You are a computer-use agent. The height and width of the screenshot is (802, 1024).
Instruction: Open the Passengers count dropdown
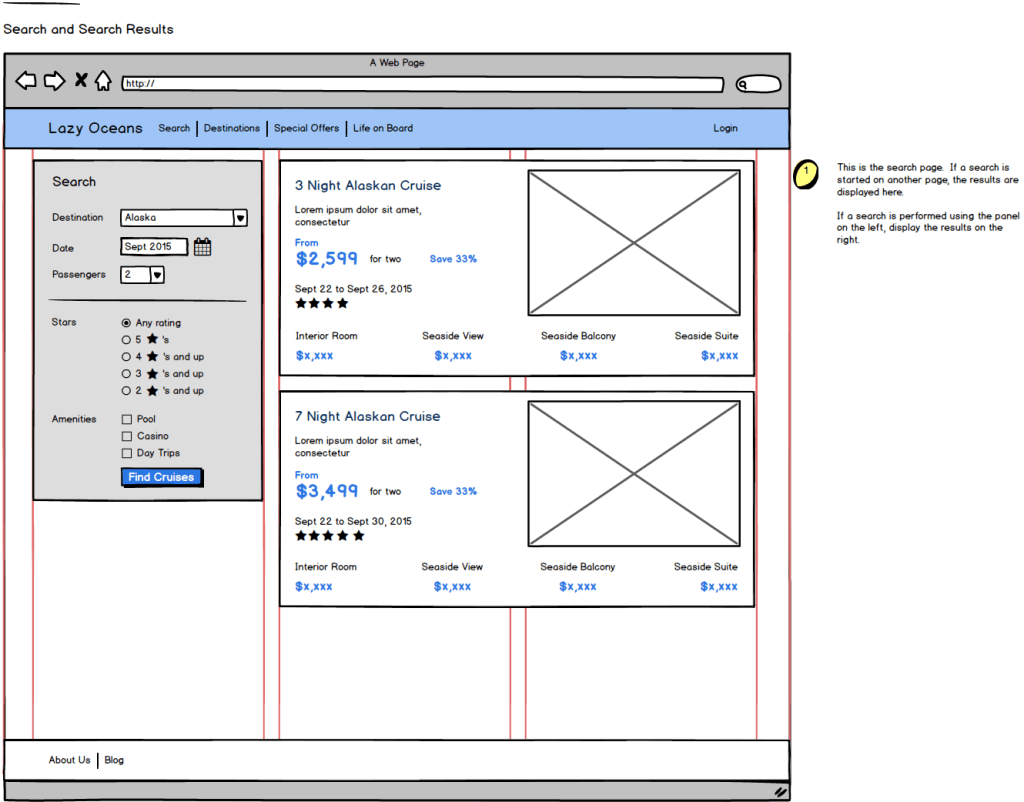tap(157, 275)
